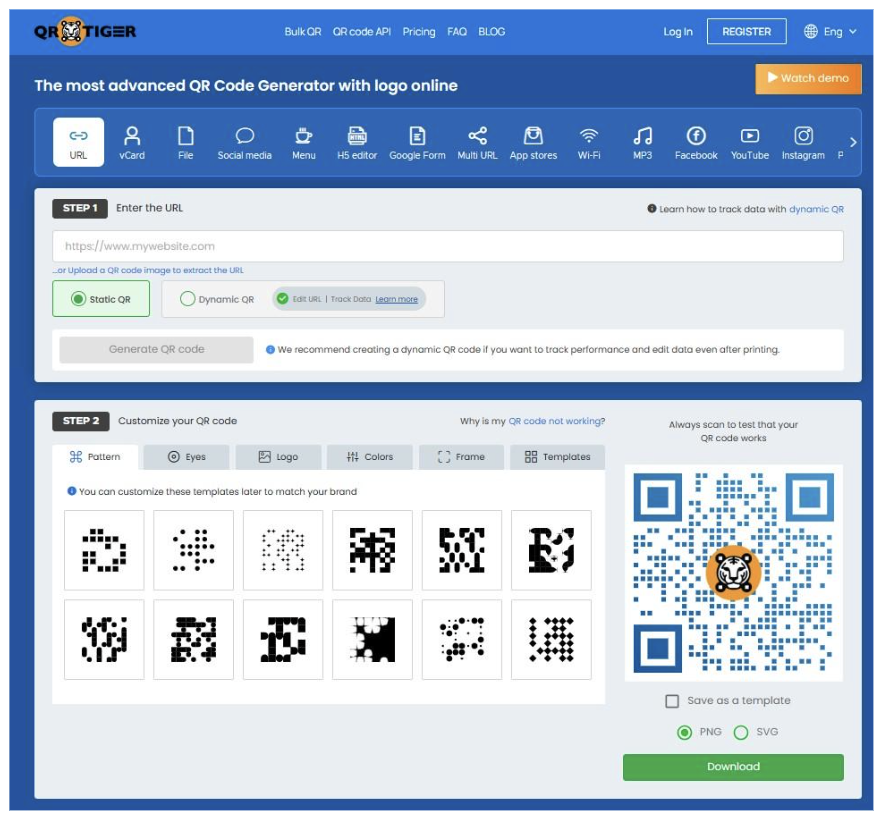Select the fourth pattern in the top row
This screenshot has height=824, width=884.
point(372,550)
